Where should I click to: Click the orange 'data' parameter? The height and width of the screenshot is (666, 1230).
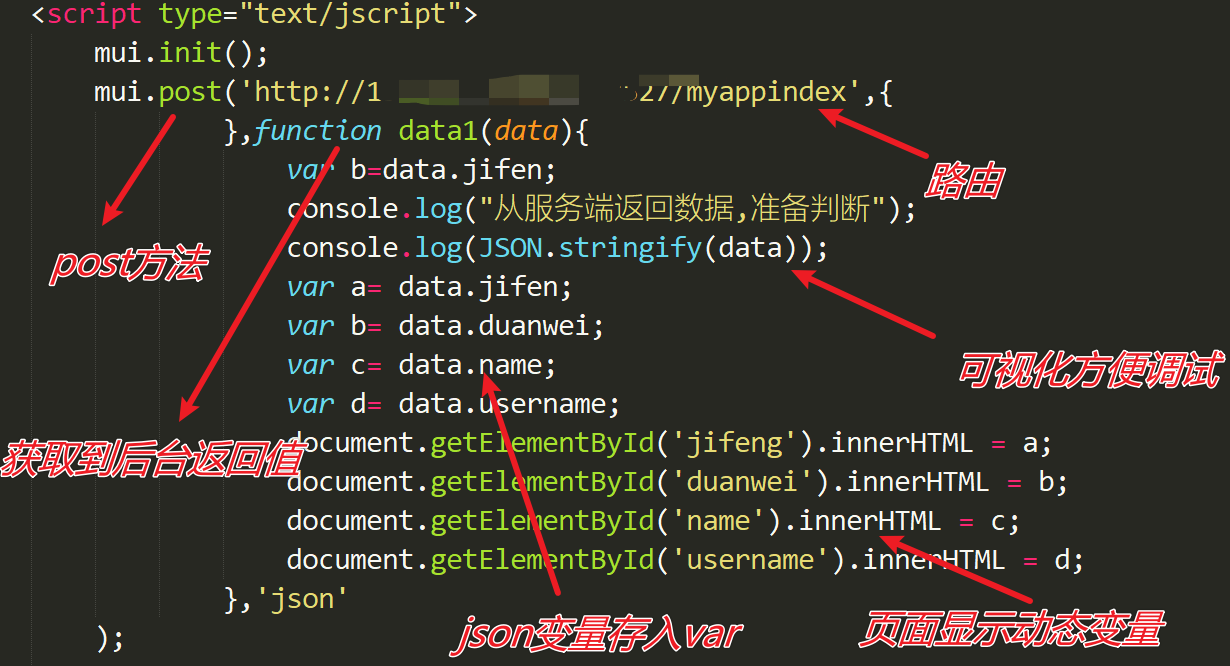point(526,131)
